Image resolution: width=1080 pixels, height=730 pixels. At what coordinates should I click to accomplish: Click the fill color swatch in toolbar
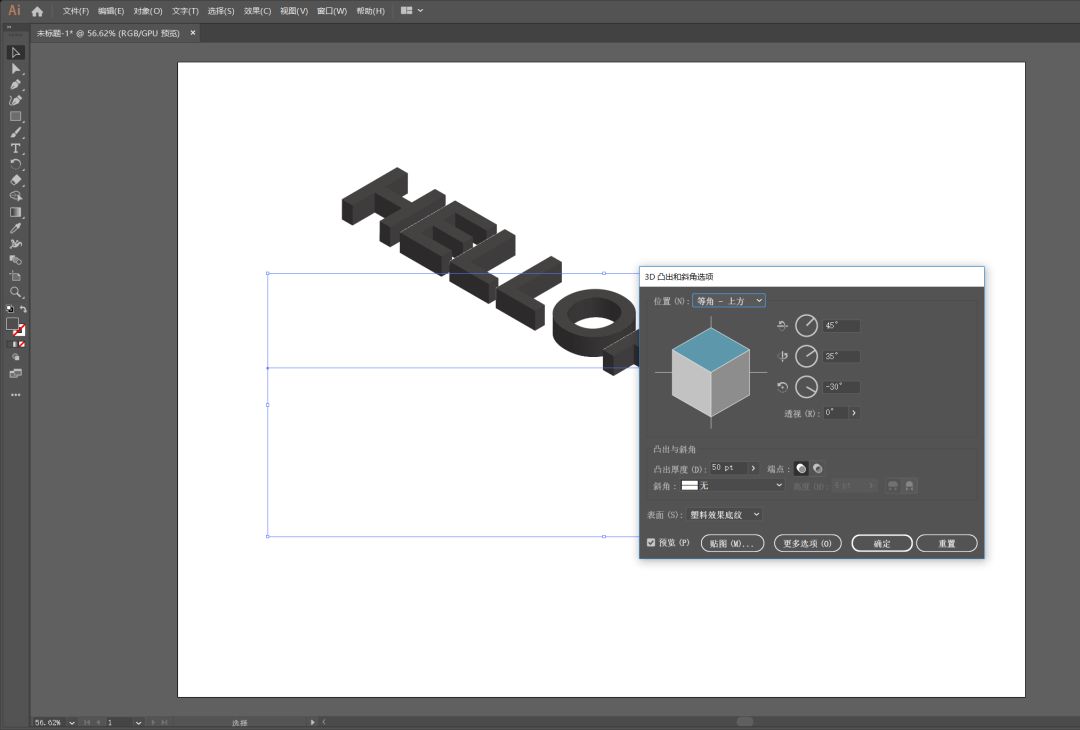pyautogui.click(x=12, y=324)
